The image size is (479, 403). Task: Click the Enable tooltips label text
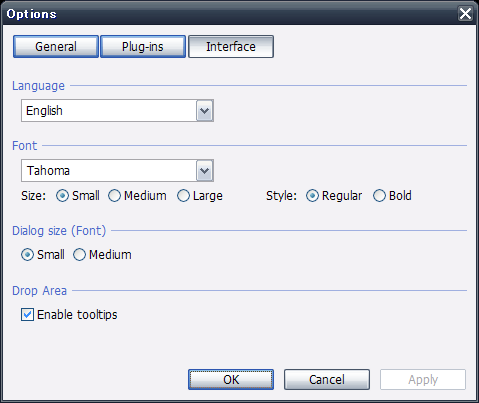coord(77,315)
